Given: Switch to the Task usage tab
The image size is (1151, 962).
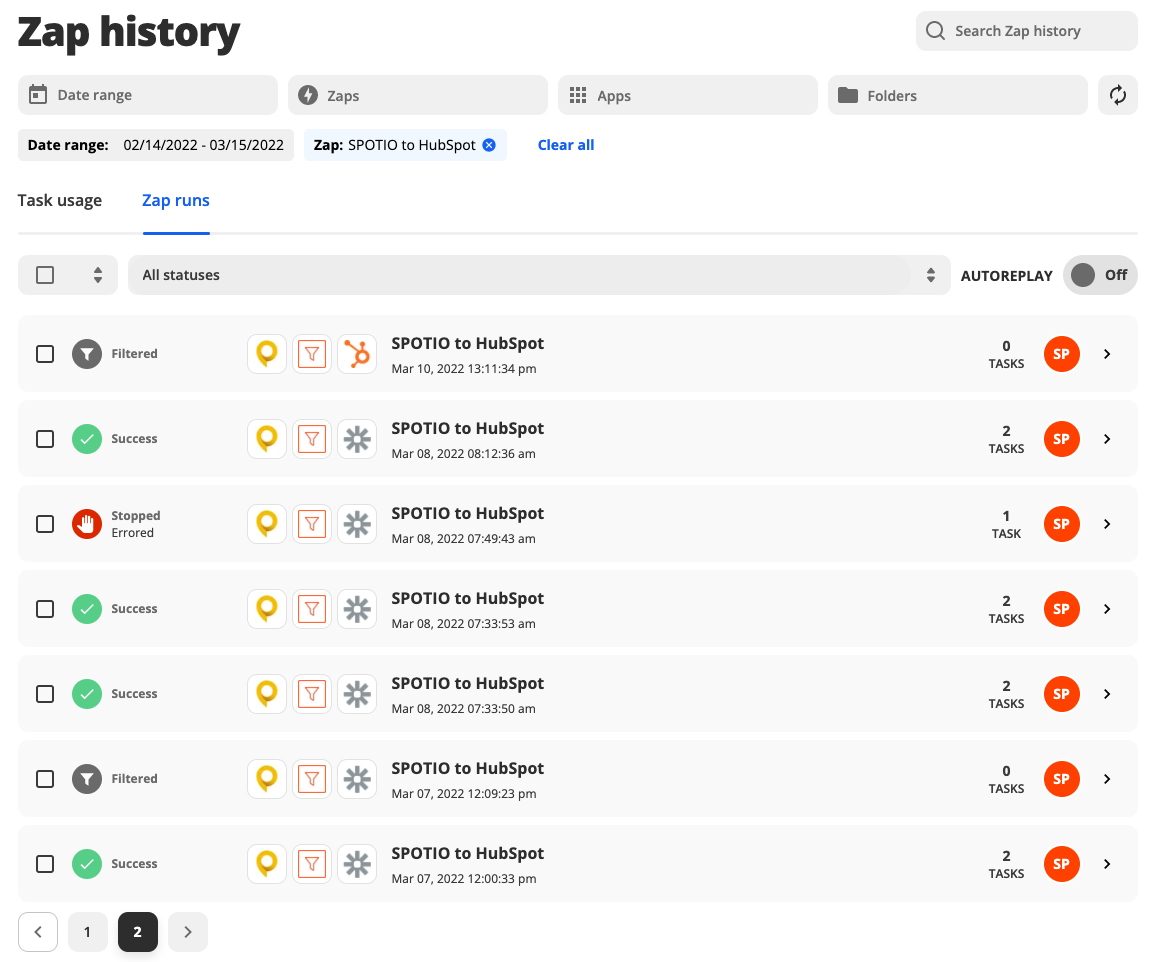Looking at the screenshot, I should point(59,200).
